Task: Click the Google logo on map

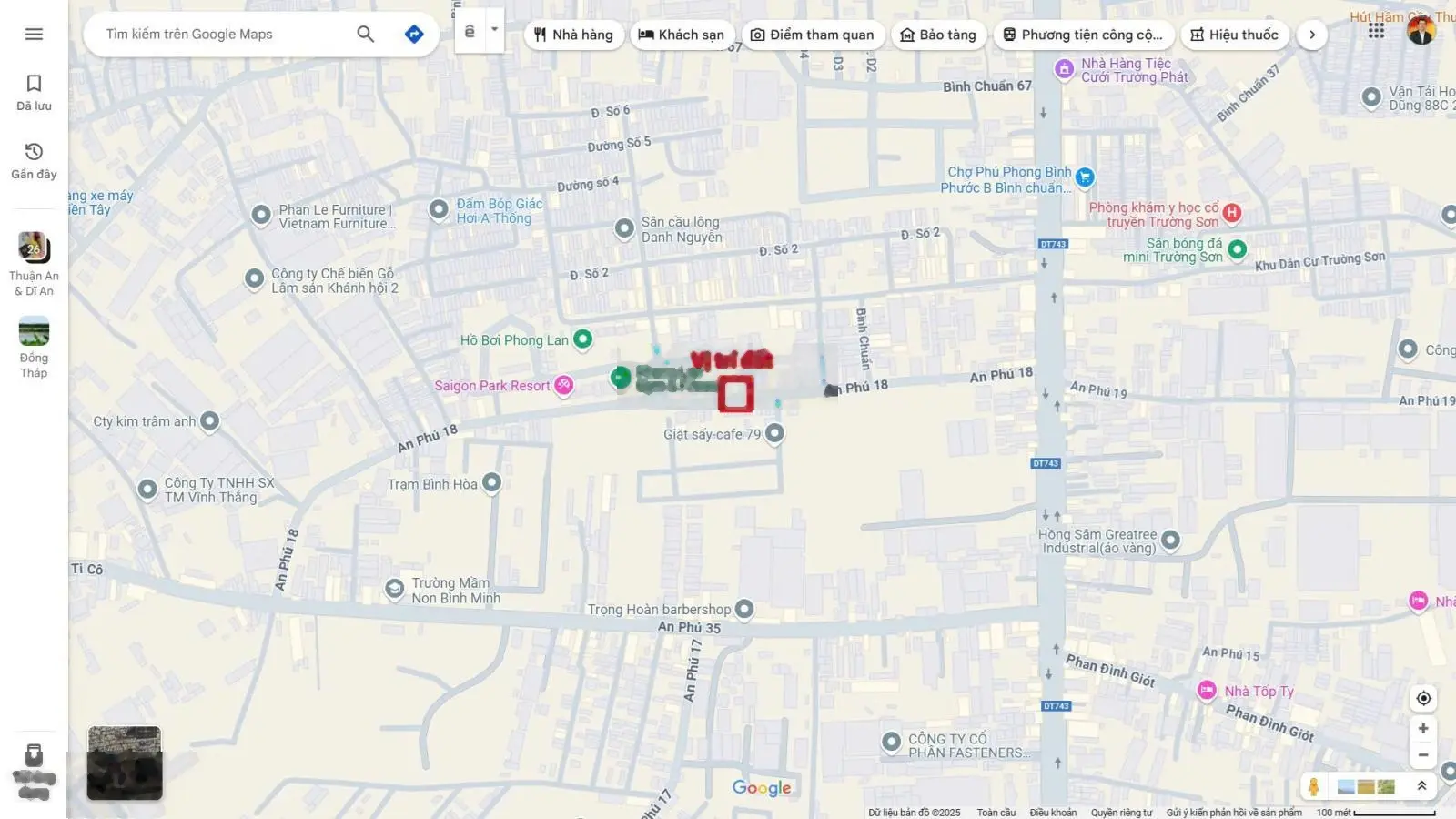Action: (762, 788)
